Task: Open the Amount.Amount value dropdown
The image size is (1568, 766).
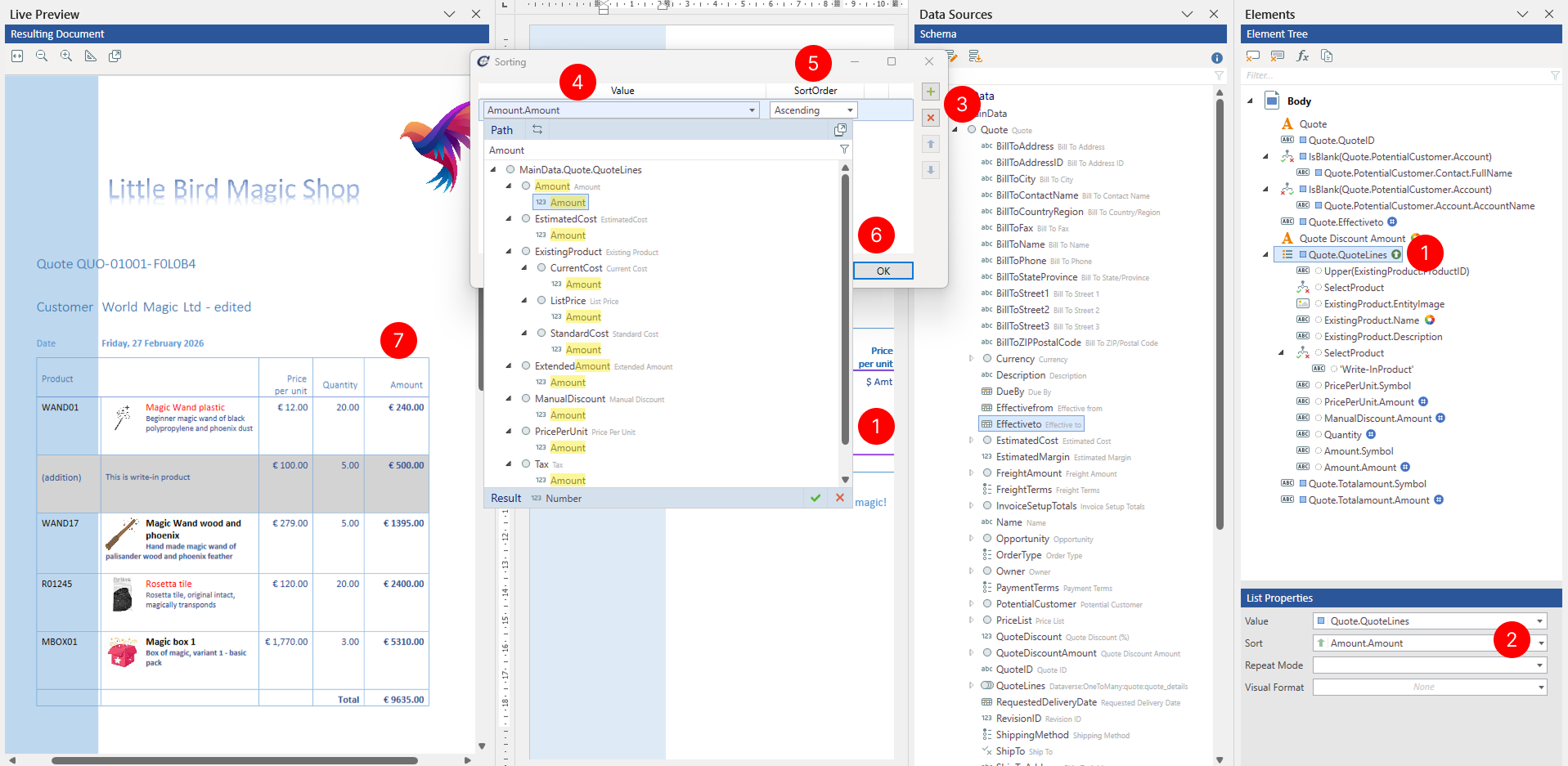Action: click(752, 110)
